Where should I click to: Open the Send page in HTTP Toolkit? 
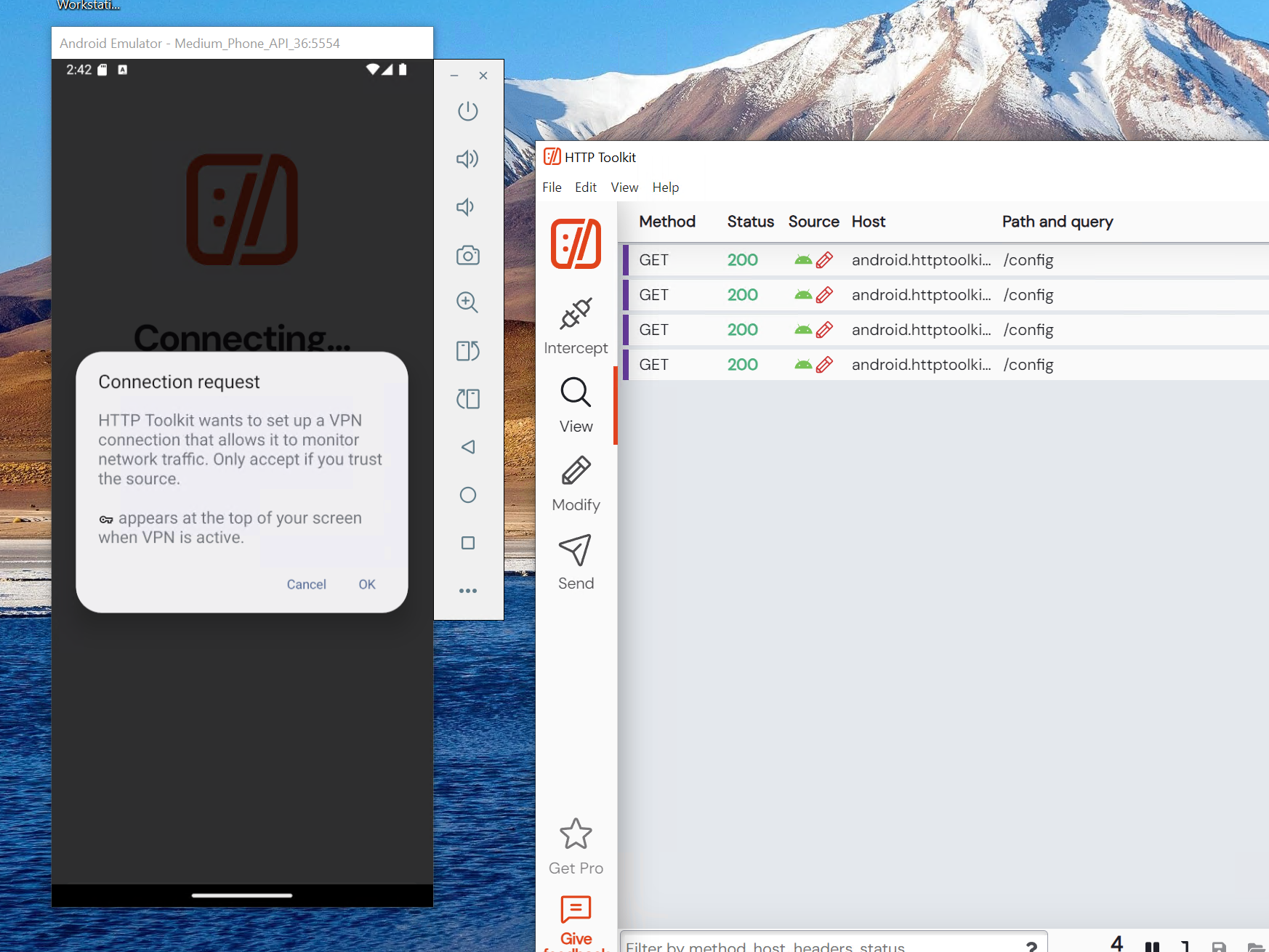click(576, 562)
